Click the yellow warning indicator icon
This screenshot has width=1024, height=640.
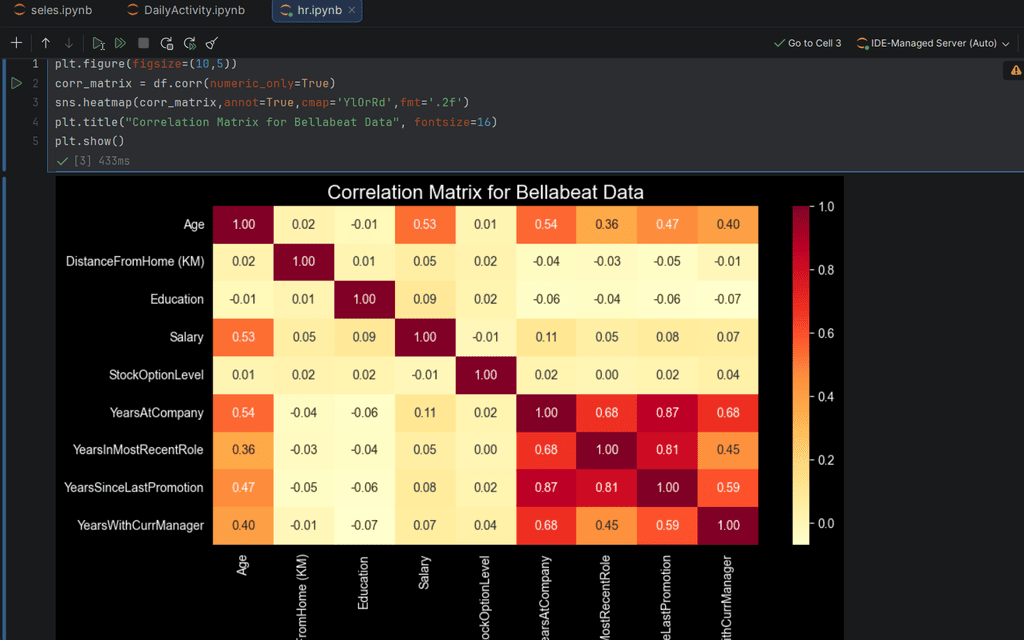tap(1015, 71)
